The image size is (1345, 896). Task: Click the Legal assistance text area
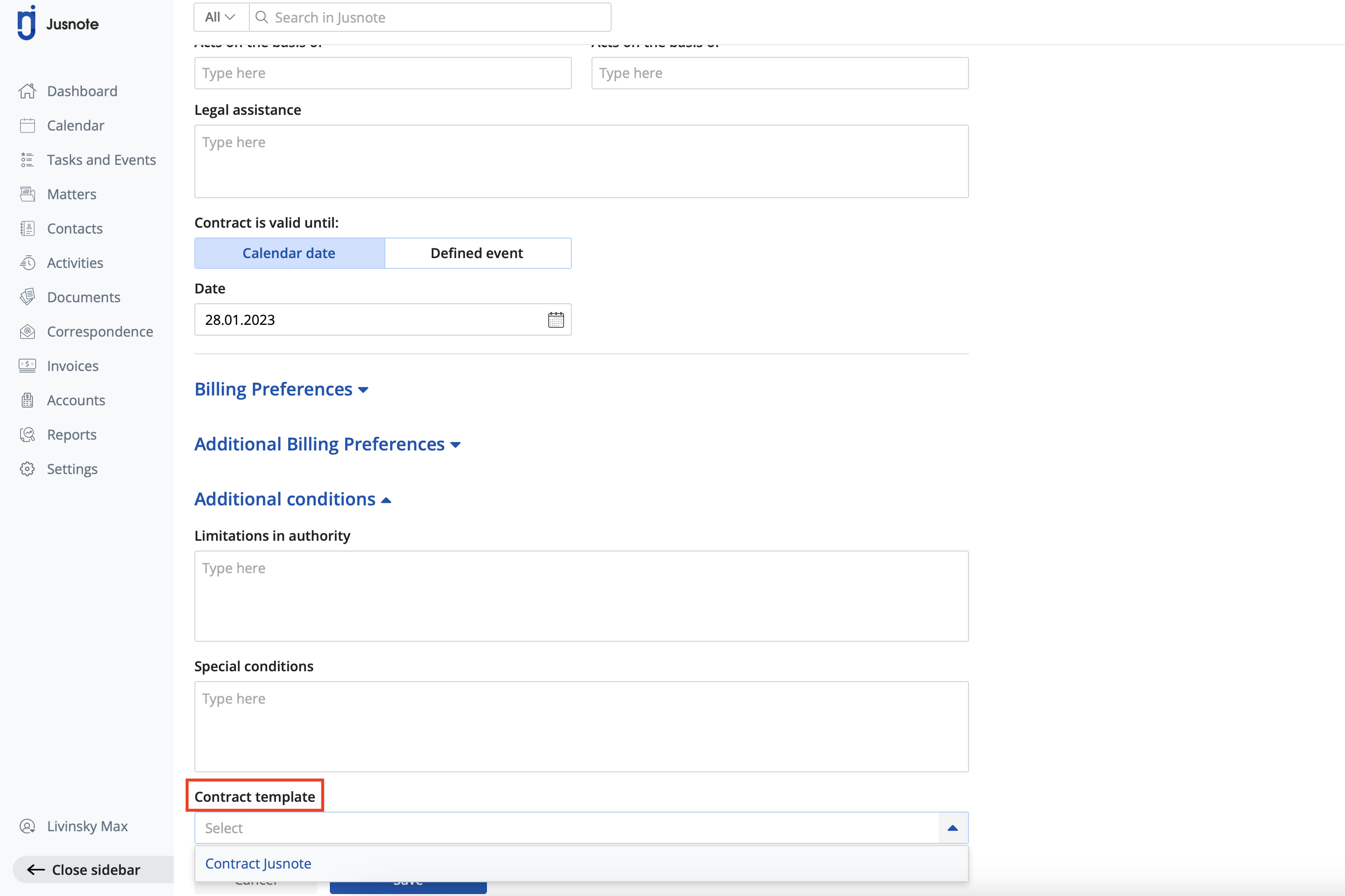581,161
